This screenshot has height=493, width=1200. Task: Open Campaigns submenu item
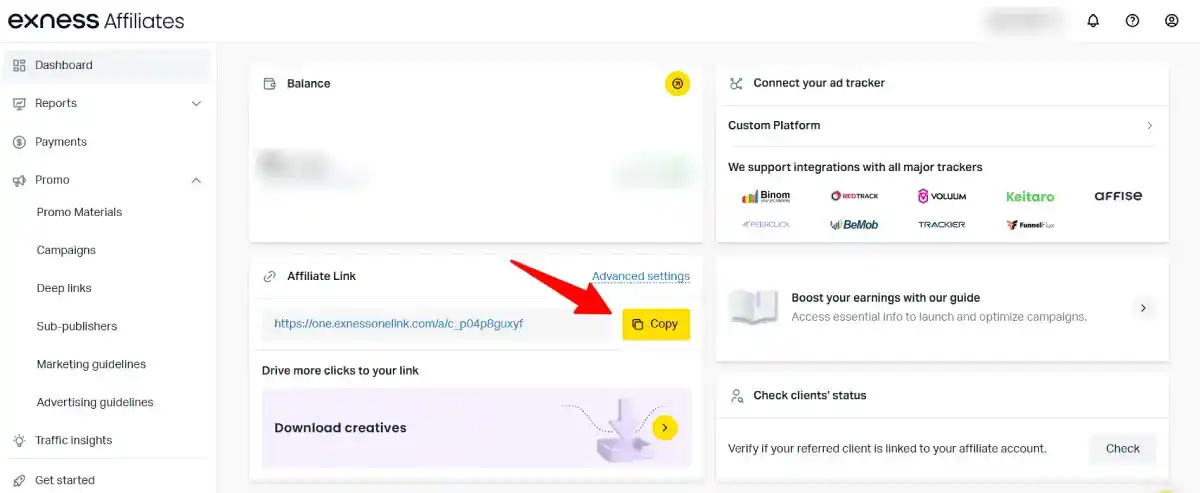[x=66, y=250]
